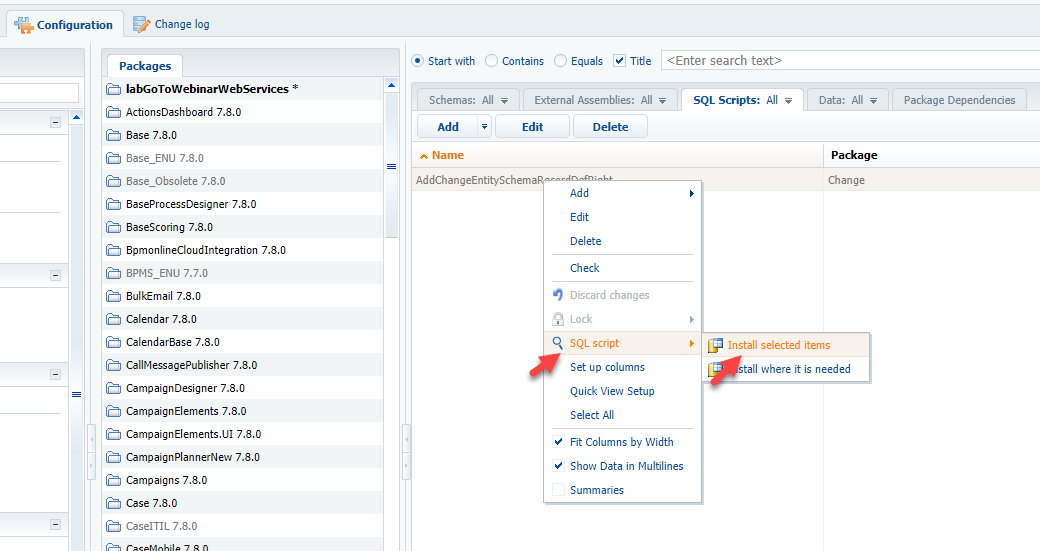Screen dimensions: 1040x551
Task: Select the Equals radio button
Action: (x=560, y=60)
